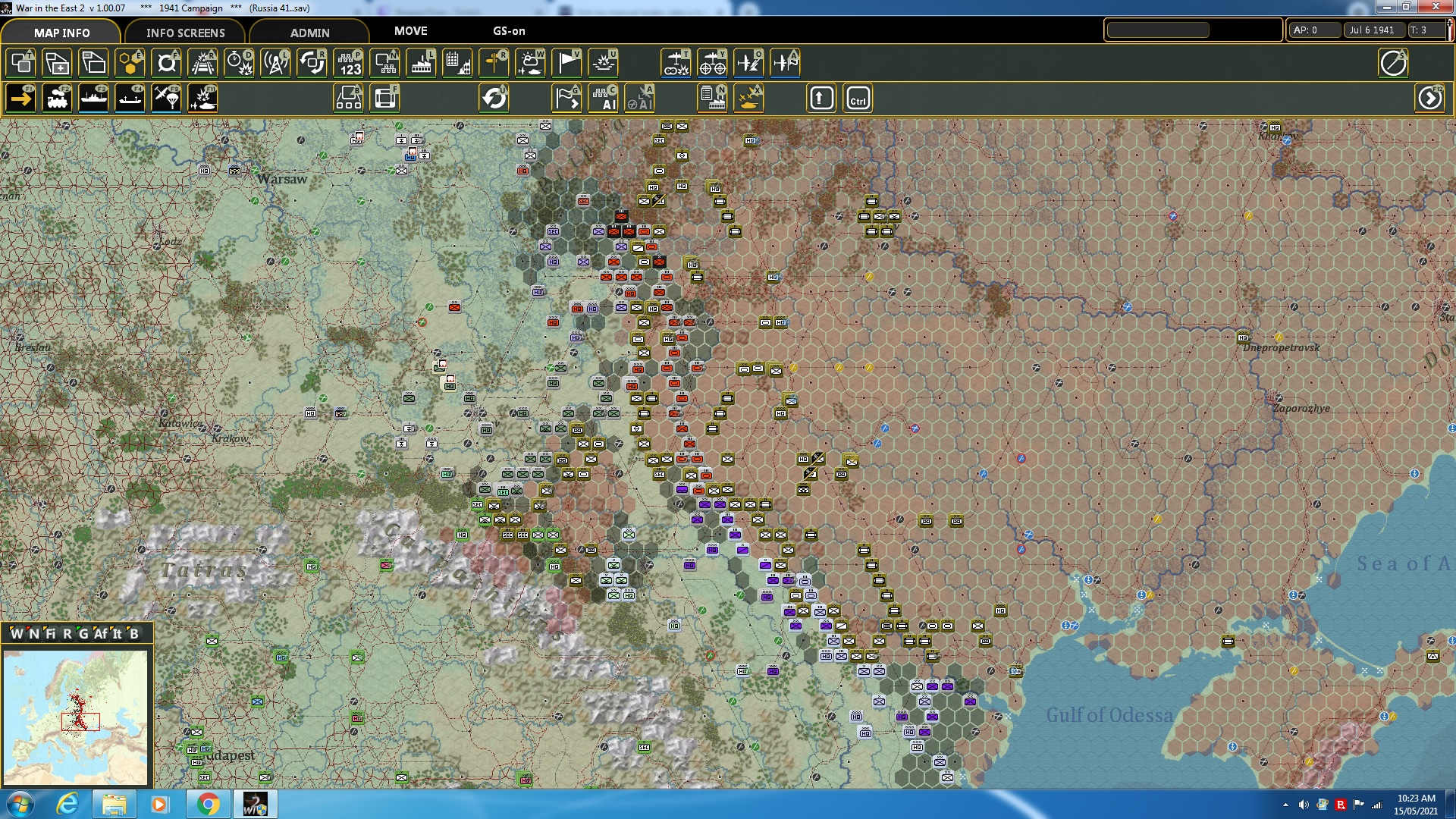The width and height of the screenshot is (1456, 819).
Task: Toggle factory locations (L) icon
Action: [x=422, y=63]
